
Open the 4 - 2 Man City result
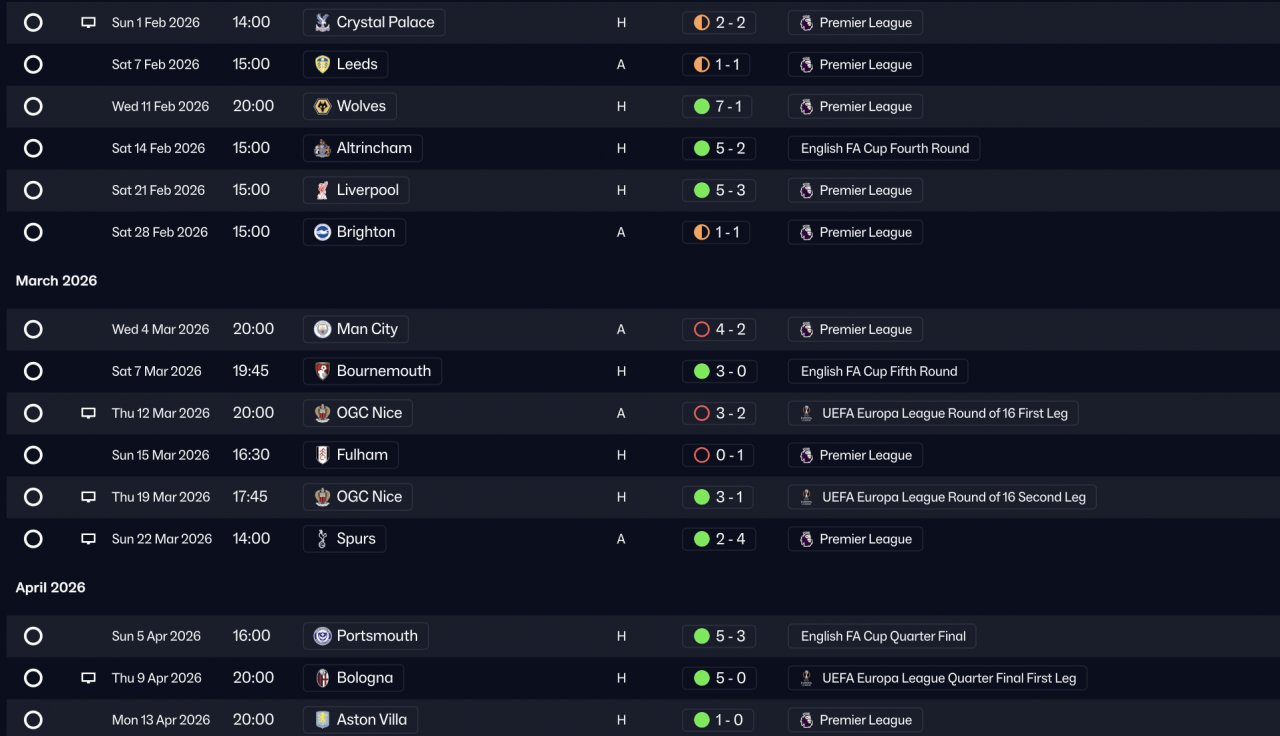(x=718, y=329)
